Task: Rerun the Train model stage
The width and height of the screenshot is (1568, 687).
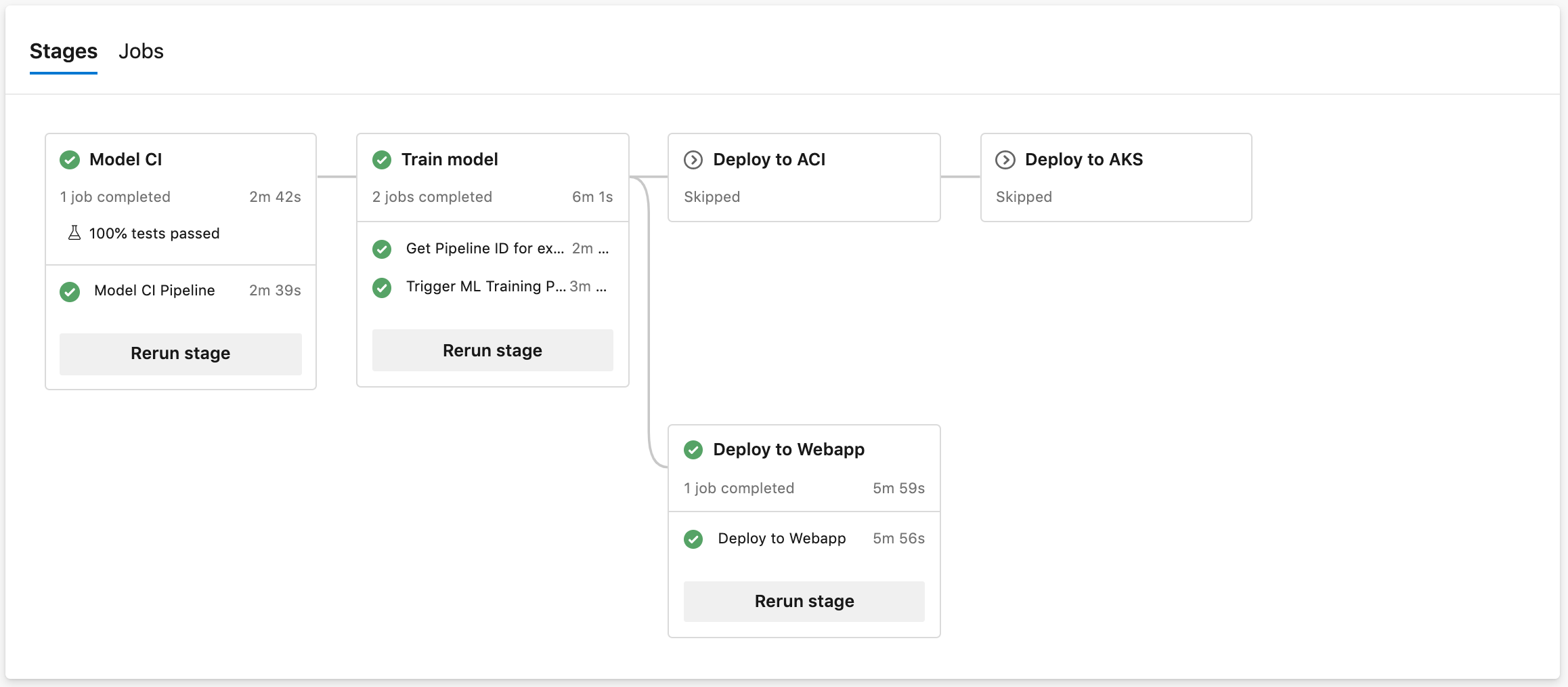Action: pyautogui.click(x=492, y=350)
